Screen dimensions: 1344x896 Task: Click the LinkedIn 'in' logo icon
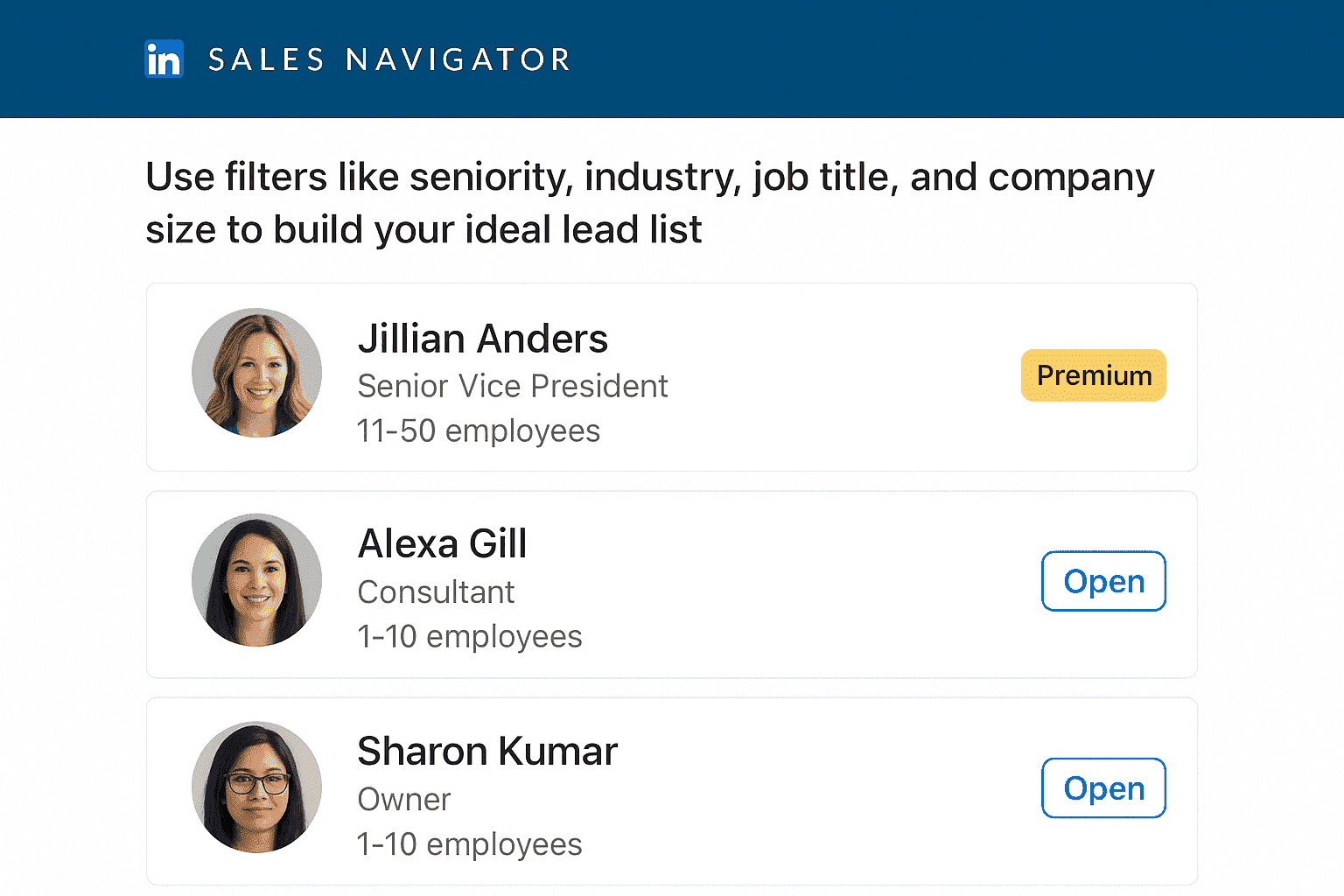[164, 59]
